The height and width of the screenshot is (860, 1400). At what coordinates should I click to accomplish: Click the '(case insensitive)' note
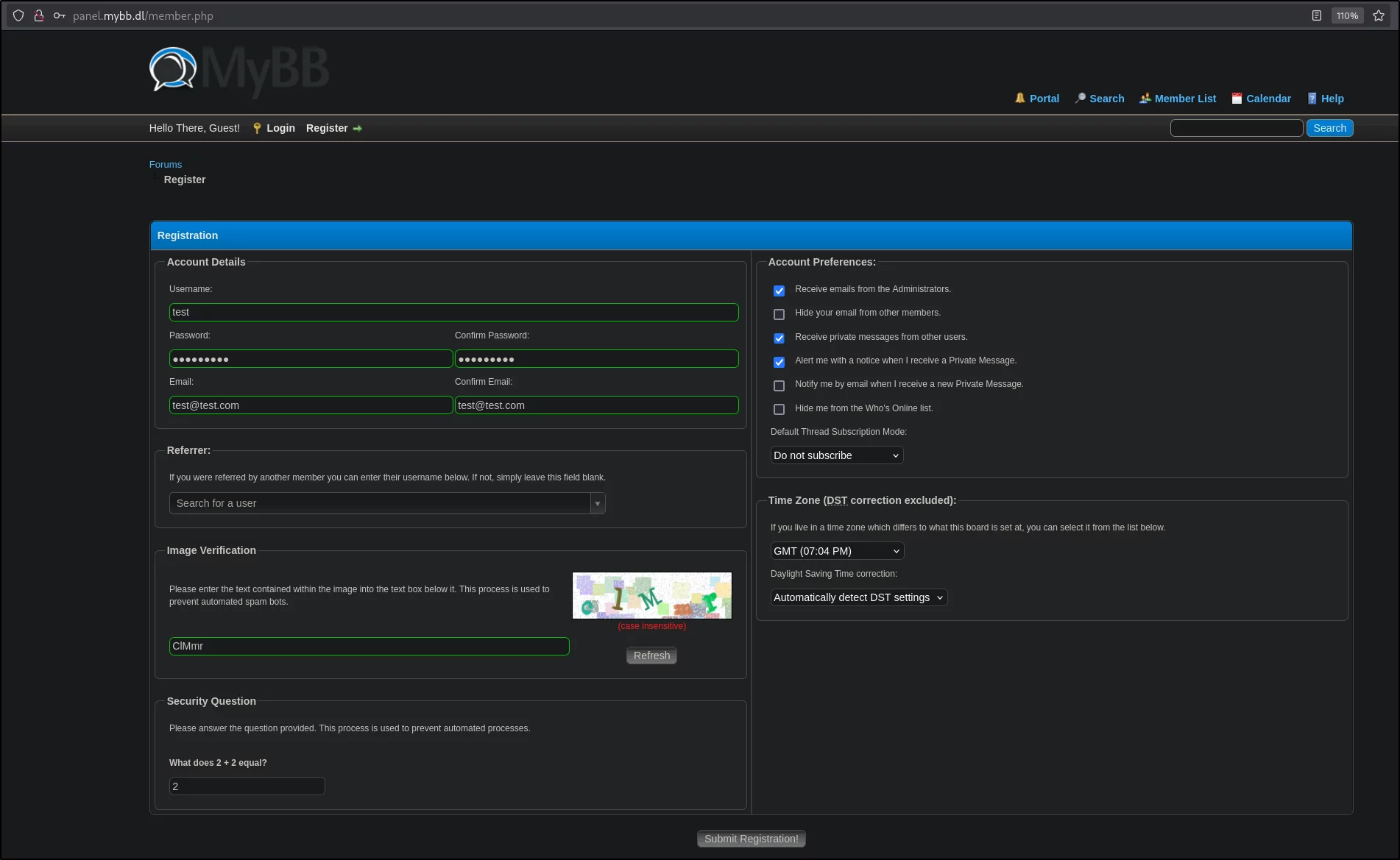(x=651, y=626)
